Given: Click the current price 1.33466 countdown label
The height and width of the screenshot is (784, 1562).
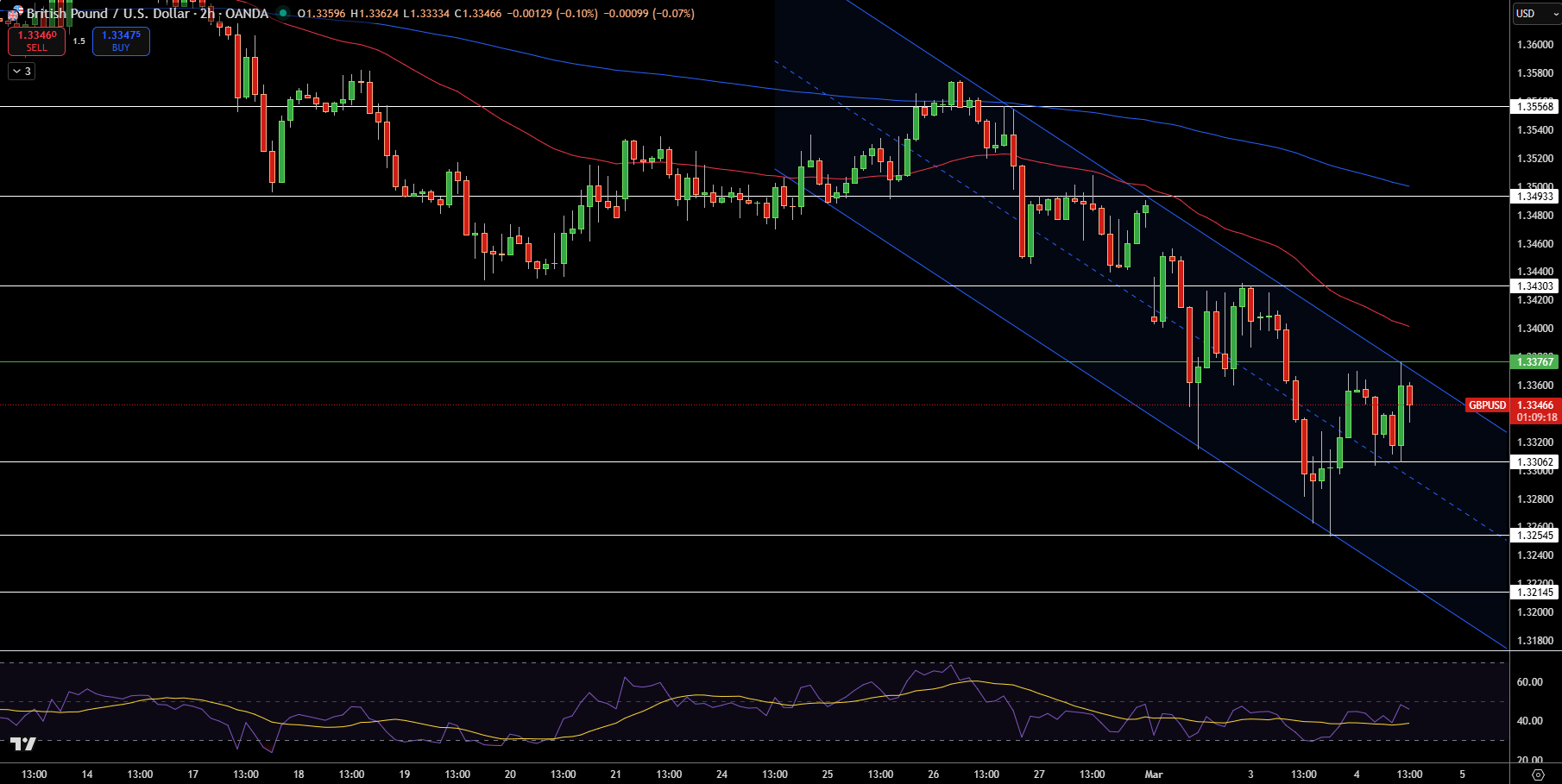Looking at the screenshot, I should (x=1535, y=411).
